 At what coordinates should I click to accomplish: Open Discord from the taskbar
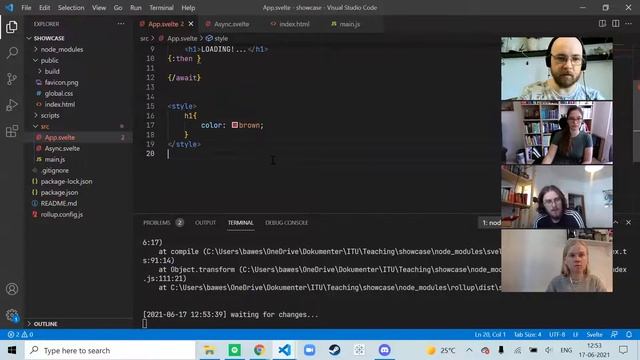tap(384, 350)
